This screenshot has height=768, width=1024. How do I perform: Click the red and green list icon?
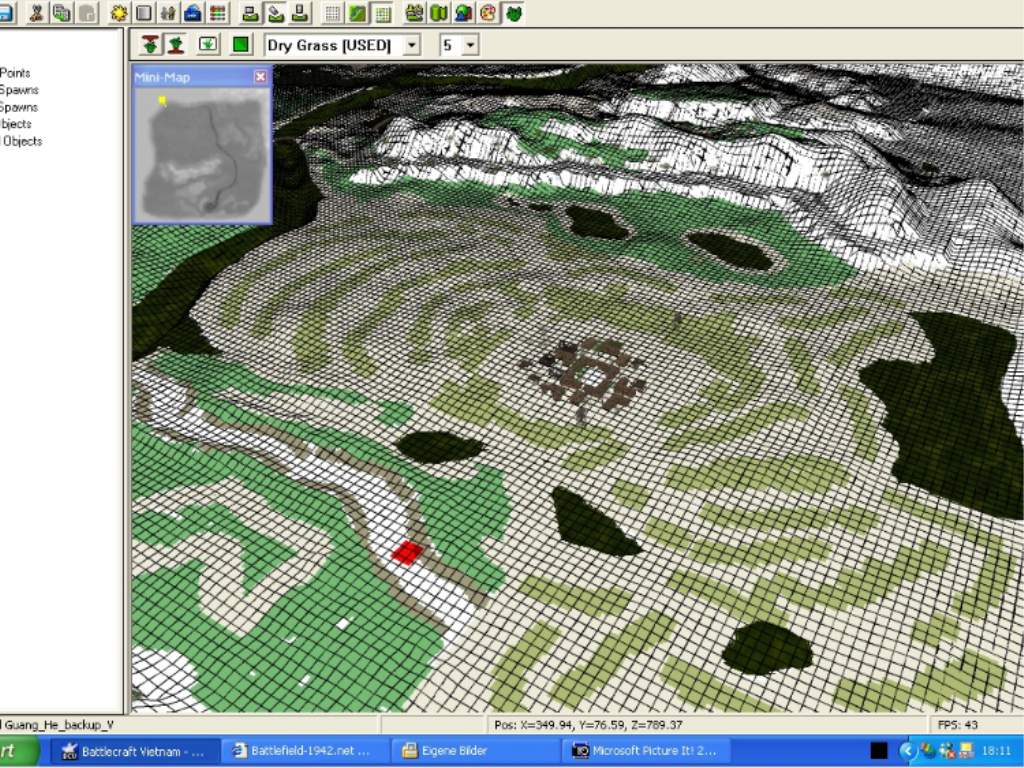[217, 12]
